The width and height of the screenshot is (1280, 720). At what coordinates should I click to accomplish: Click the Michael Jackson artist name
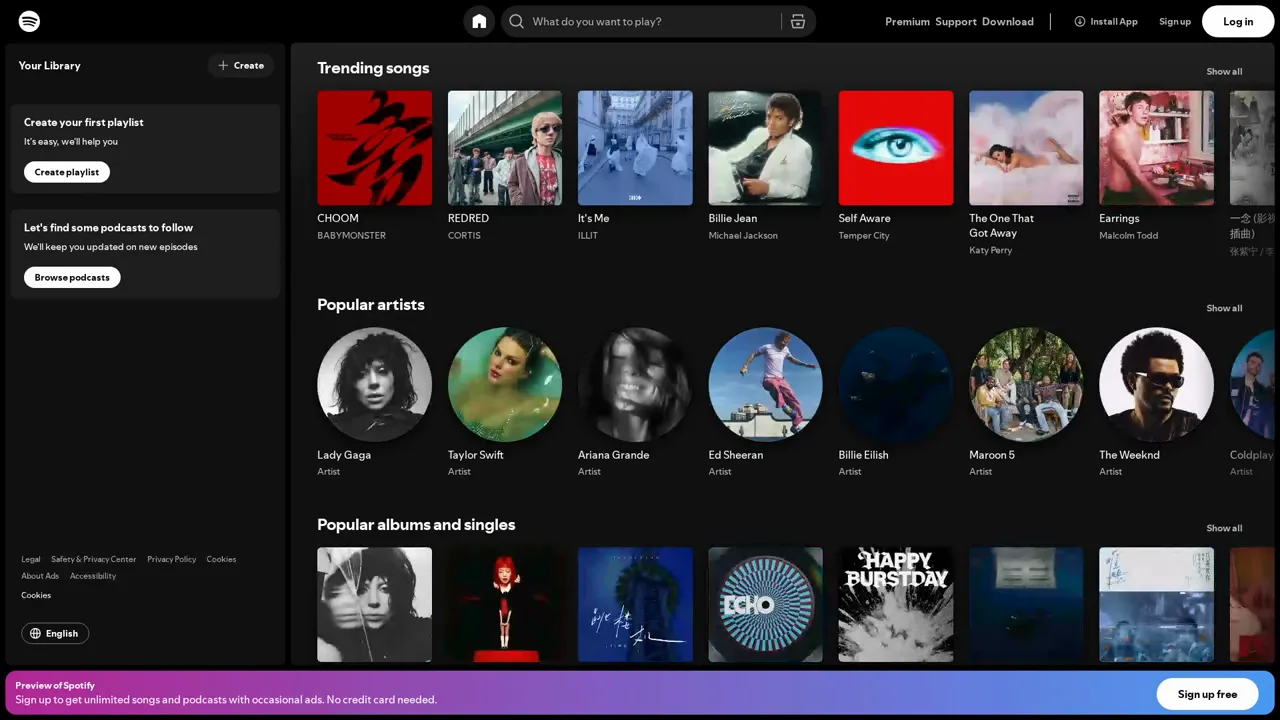[x=743, y=235]
